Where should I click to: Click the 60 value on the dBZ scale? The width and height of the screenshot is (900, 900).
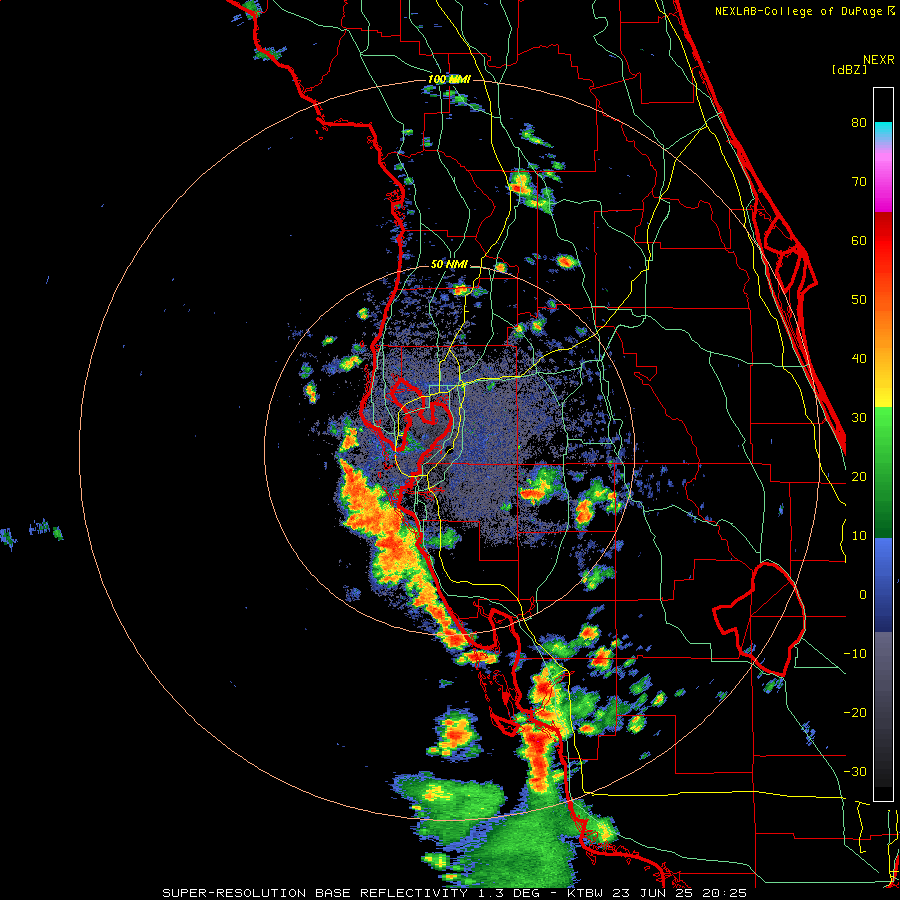(859, 240)
